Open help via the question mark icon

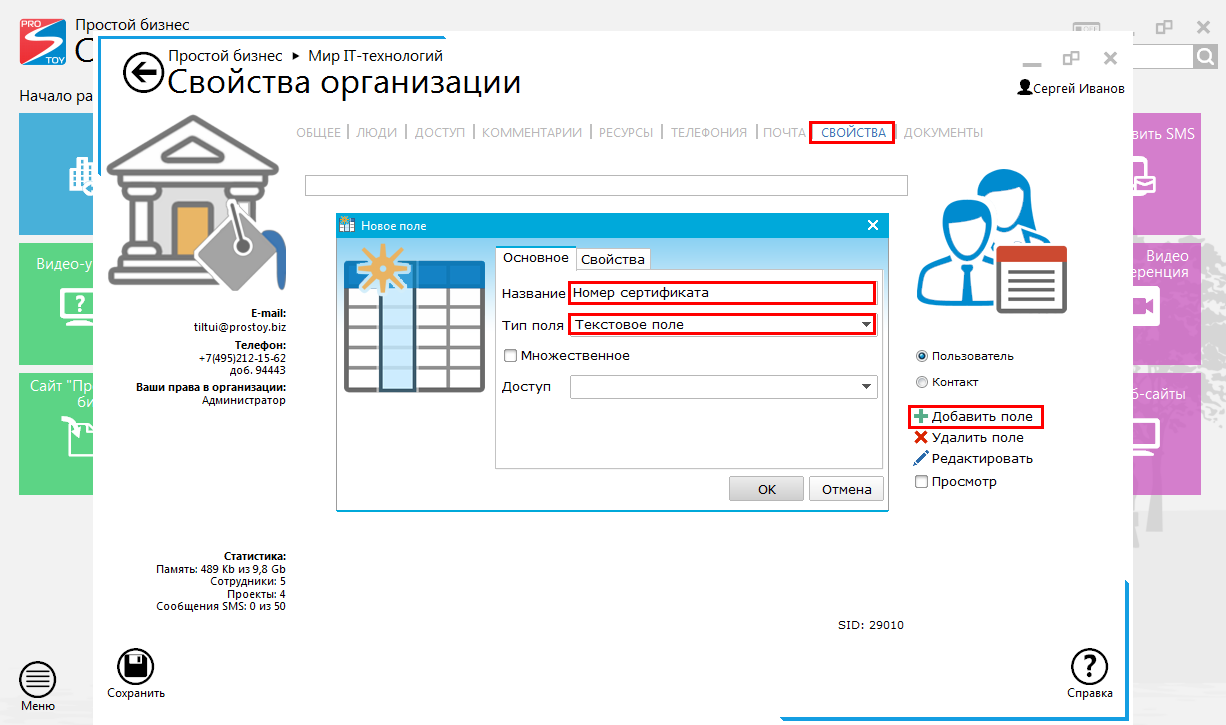[1089, 666]
